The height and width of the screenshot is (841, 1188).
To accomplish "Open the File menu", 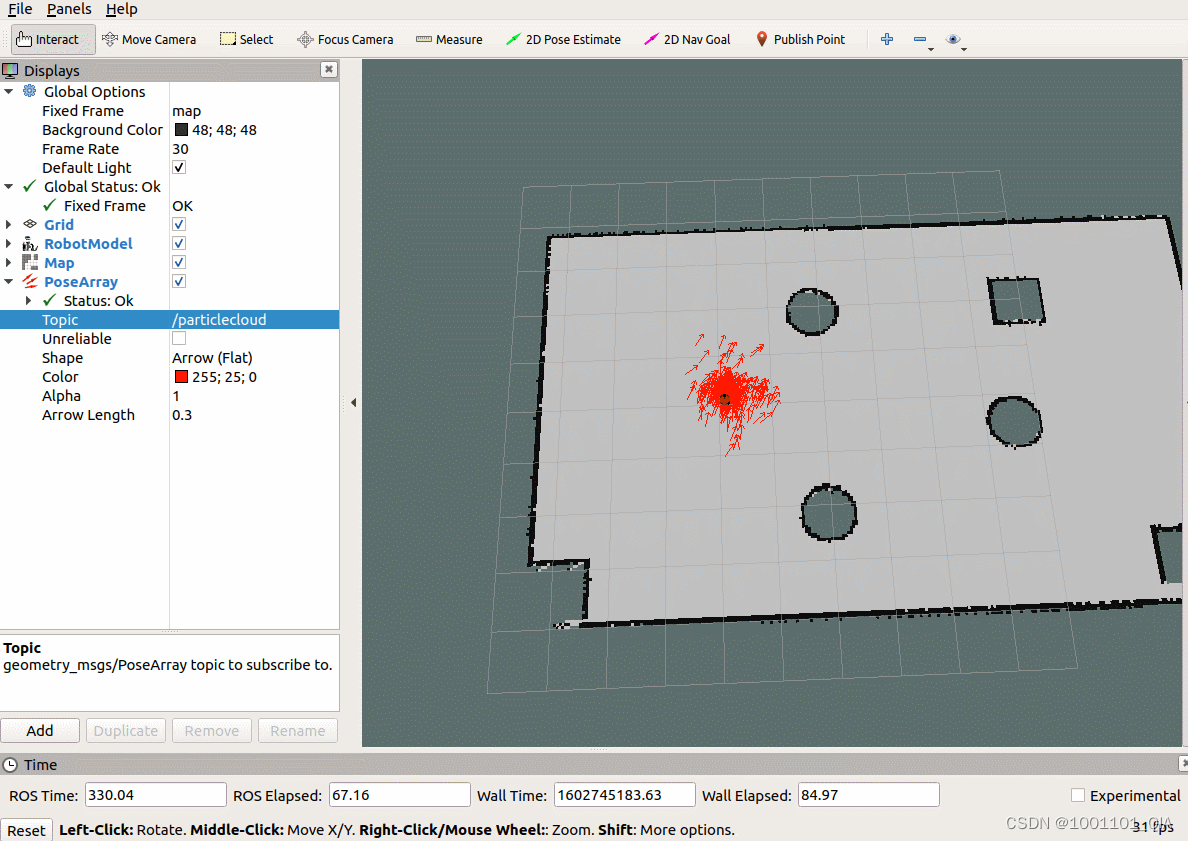I will click(x=20, y=9).
